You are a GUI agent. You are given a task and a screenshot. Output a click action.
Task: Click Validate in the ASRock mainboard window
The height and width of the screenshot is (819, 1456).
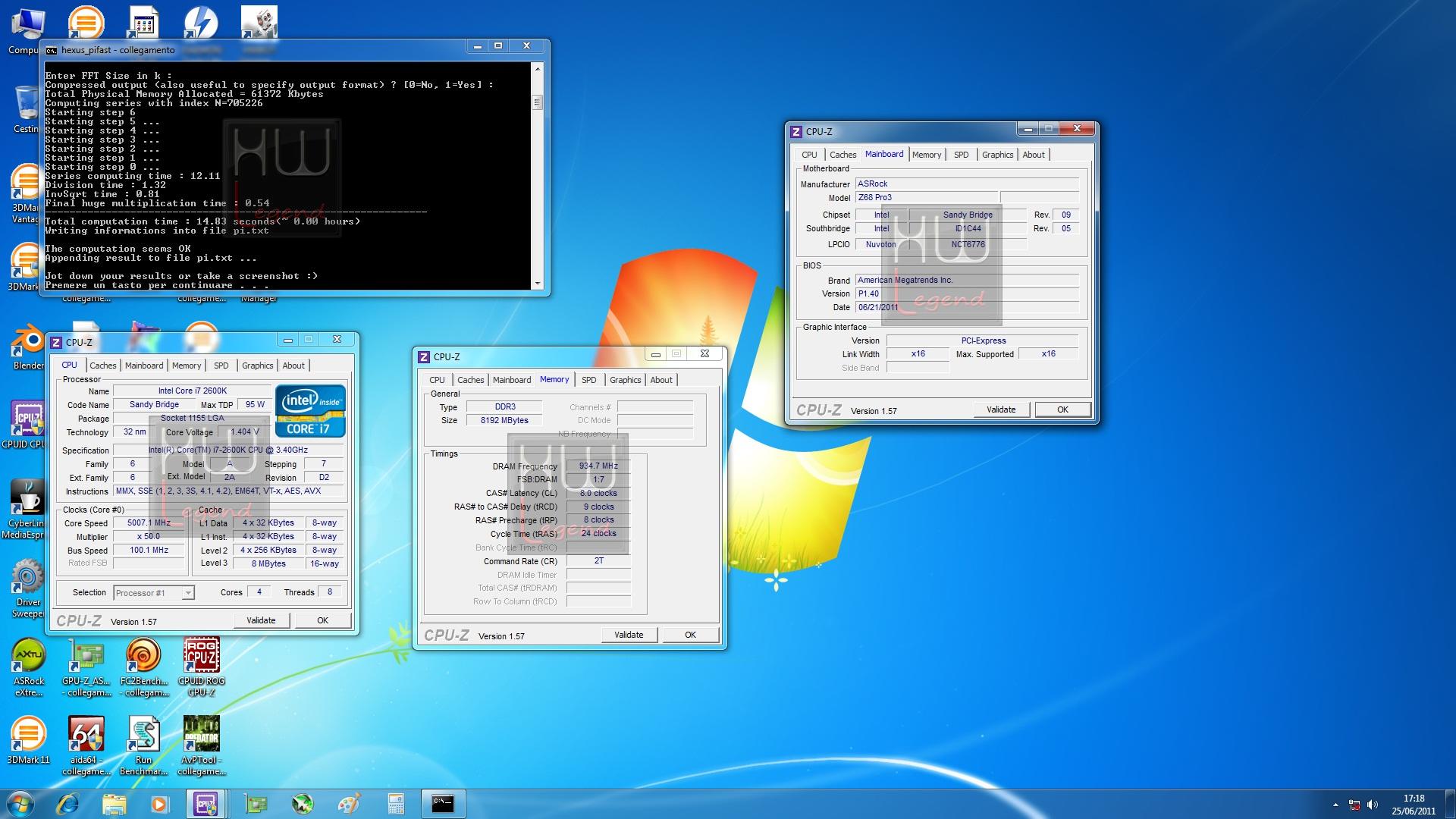click(x=1001, y=409)
